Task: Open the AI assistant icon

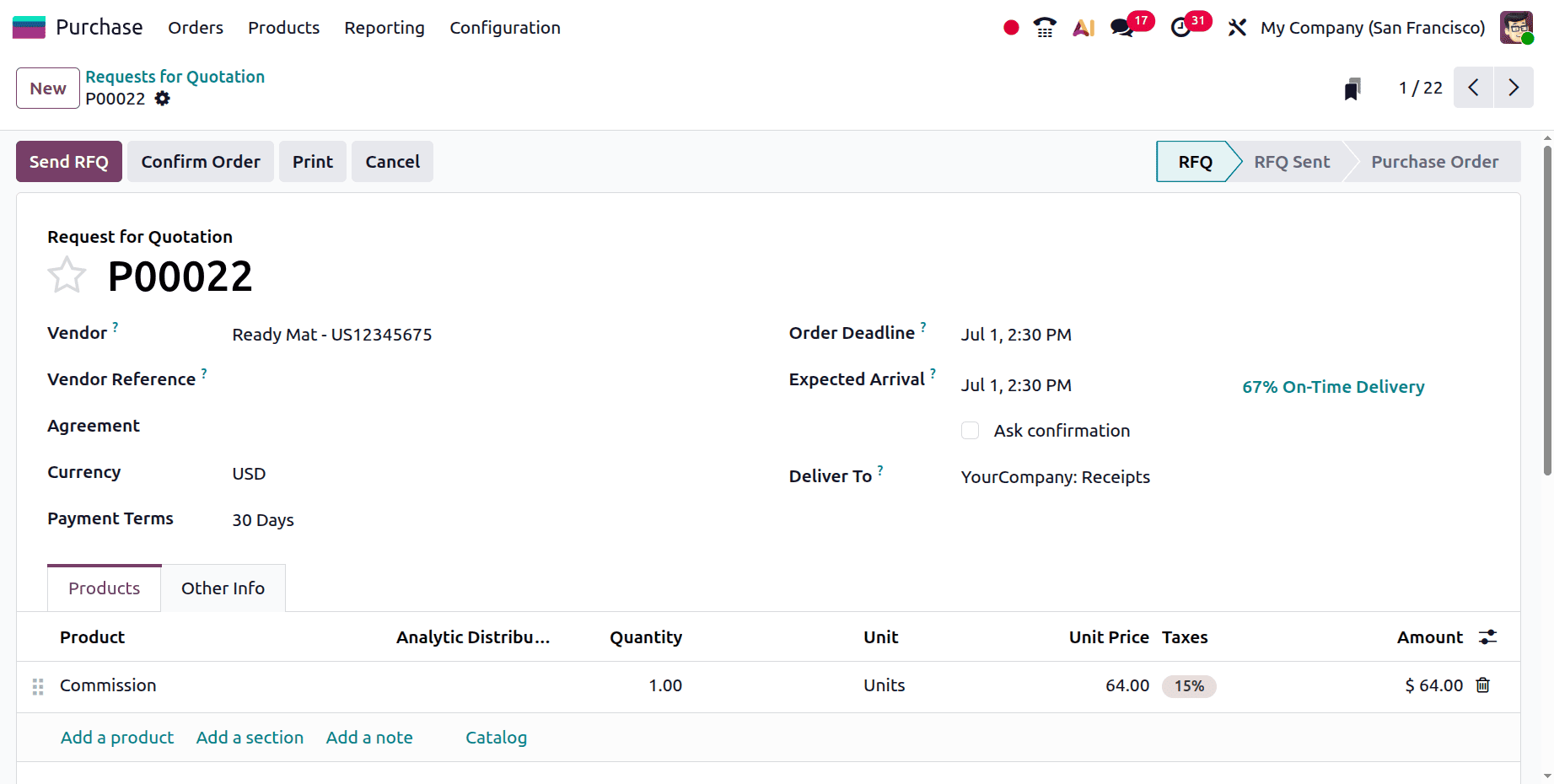Action: tap(1083, 28)
